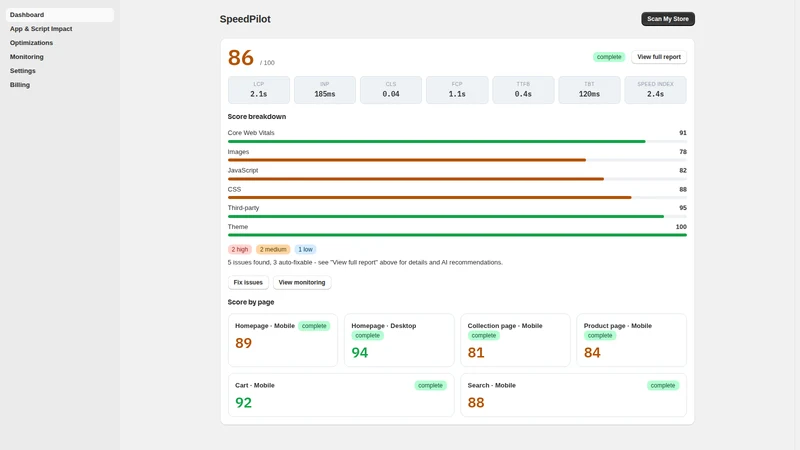Click the complete status badge near View full report
The width and height of the screenshot is (800, 450).
click(x=609, y=57)
